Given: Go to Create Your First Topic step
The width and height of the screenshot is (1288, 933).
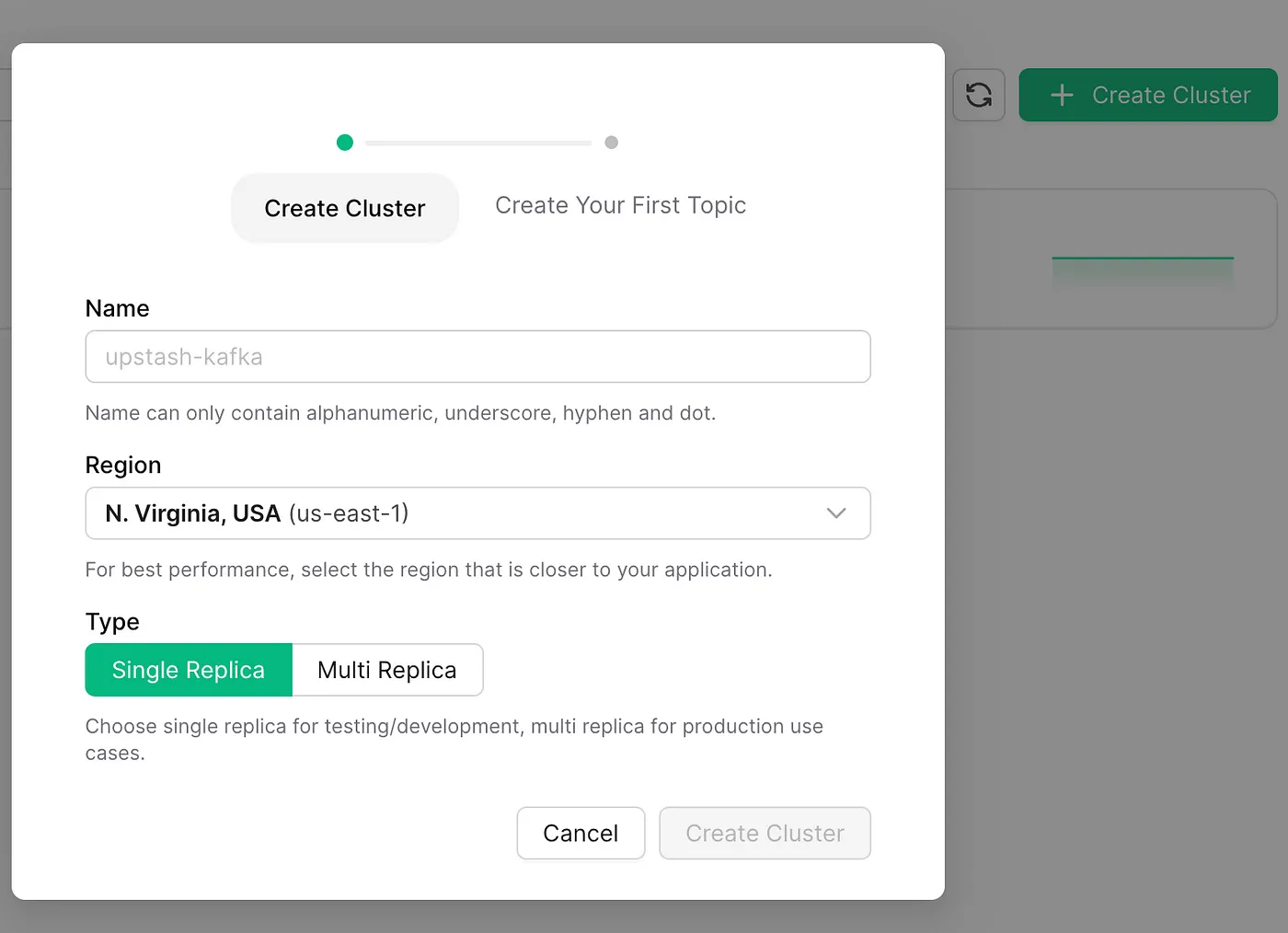Looking at the screenshot, I should [620, 205].
